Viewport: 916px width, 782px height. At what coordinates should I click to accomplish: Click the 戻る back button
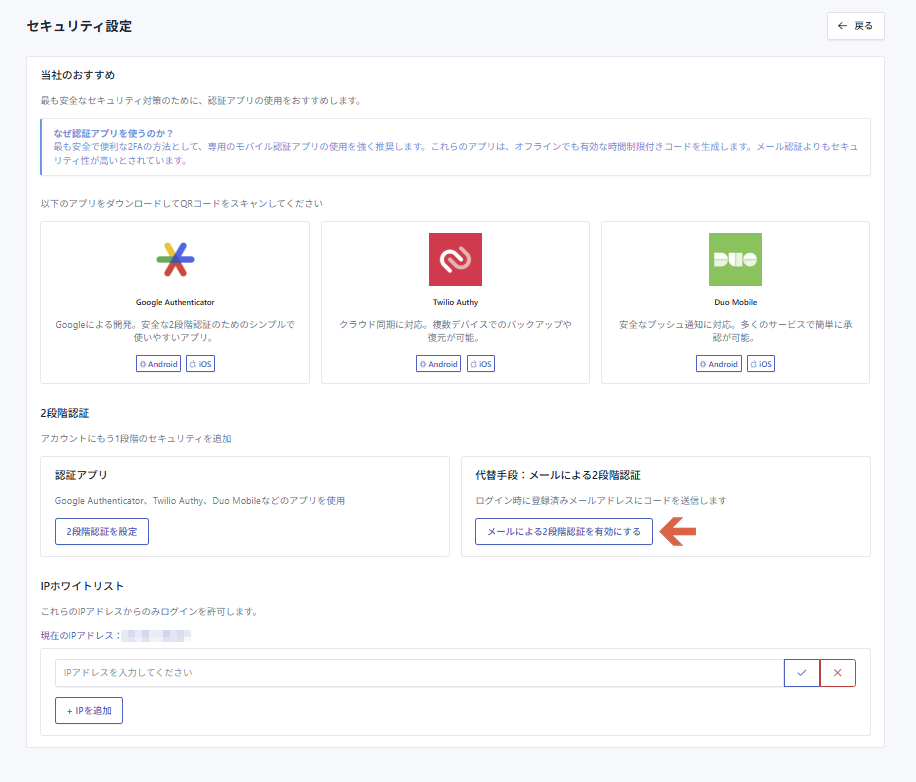coord(855,26)
